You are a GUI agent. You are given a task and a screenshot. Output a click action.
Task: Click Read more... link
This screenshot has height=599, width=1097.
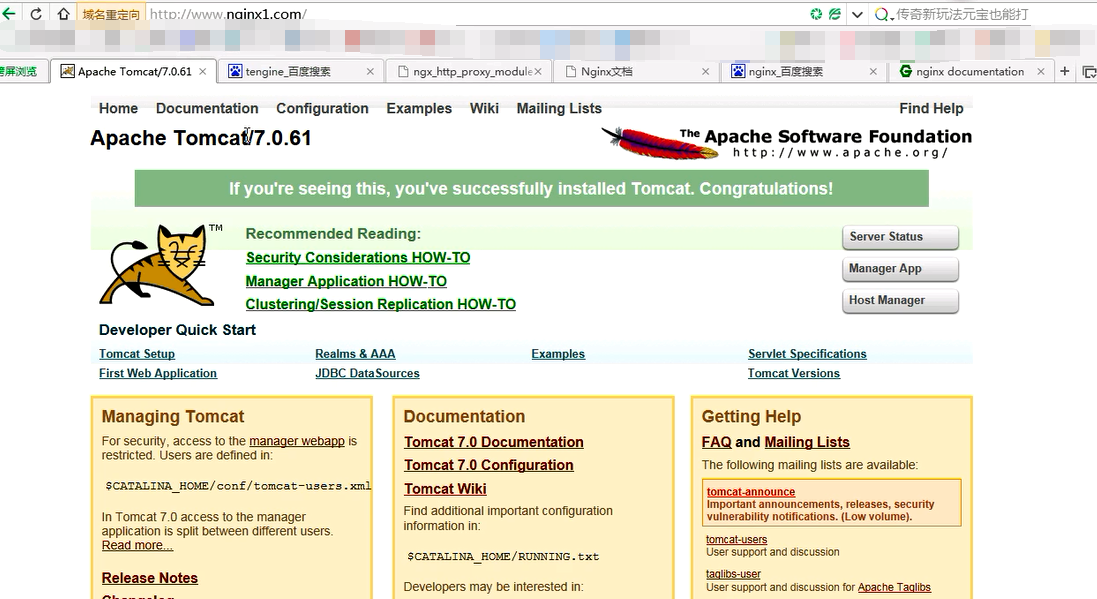[x=137, y=545]
